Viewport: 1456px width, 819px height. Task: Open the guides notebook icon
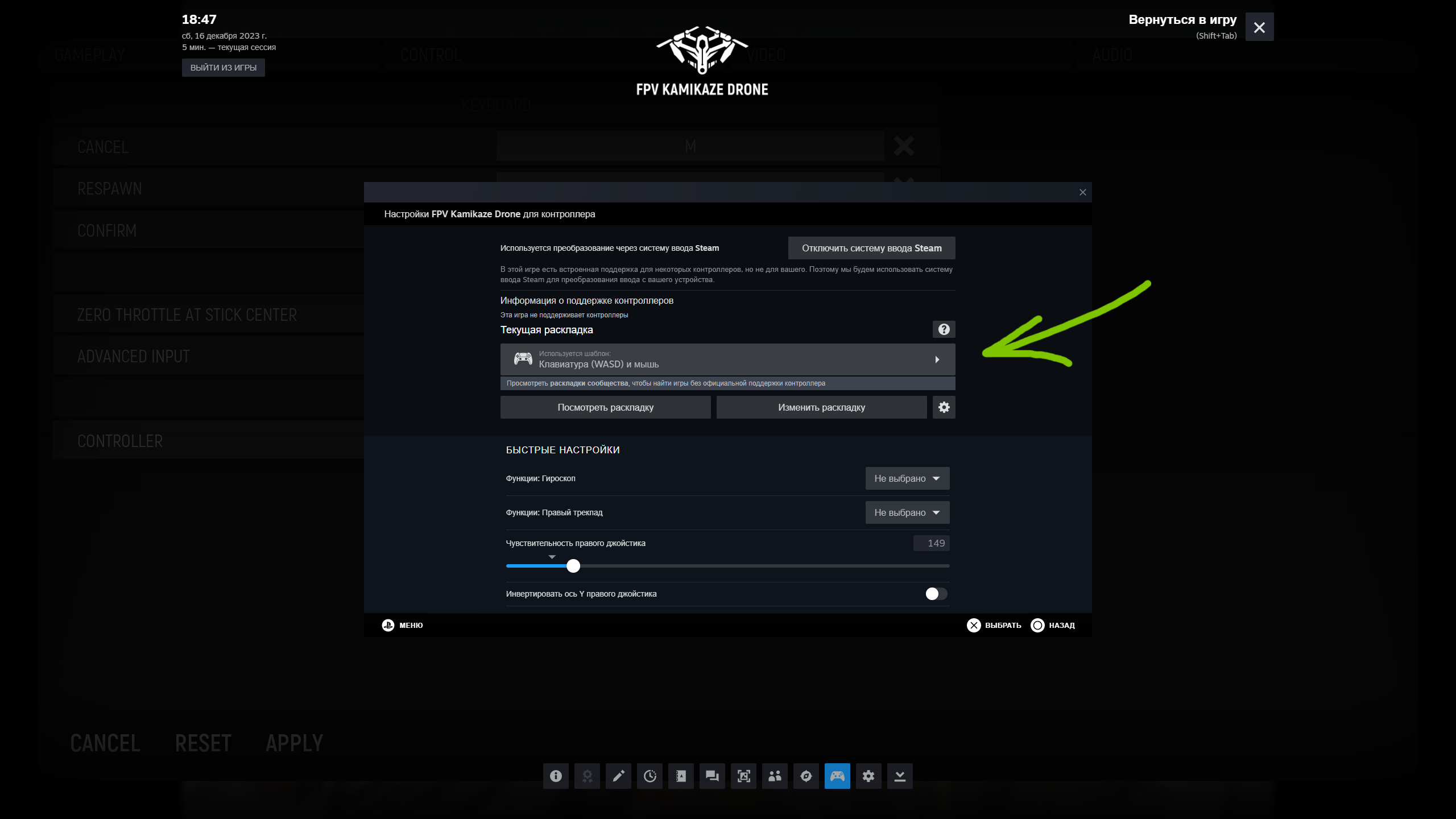(x=681, y=776)
